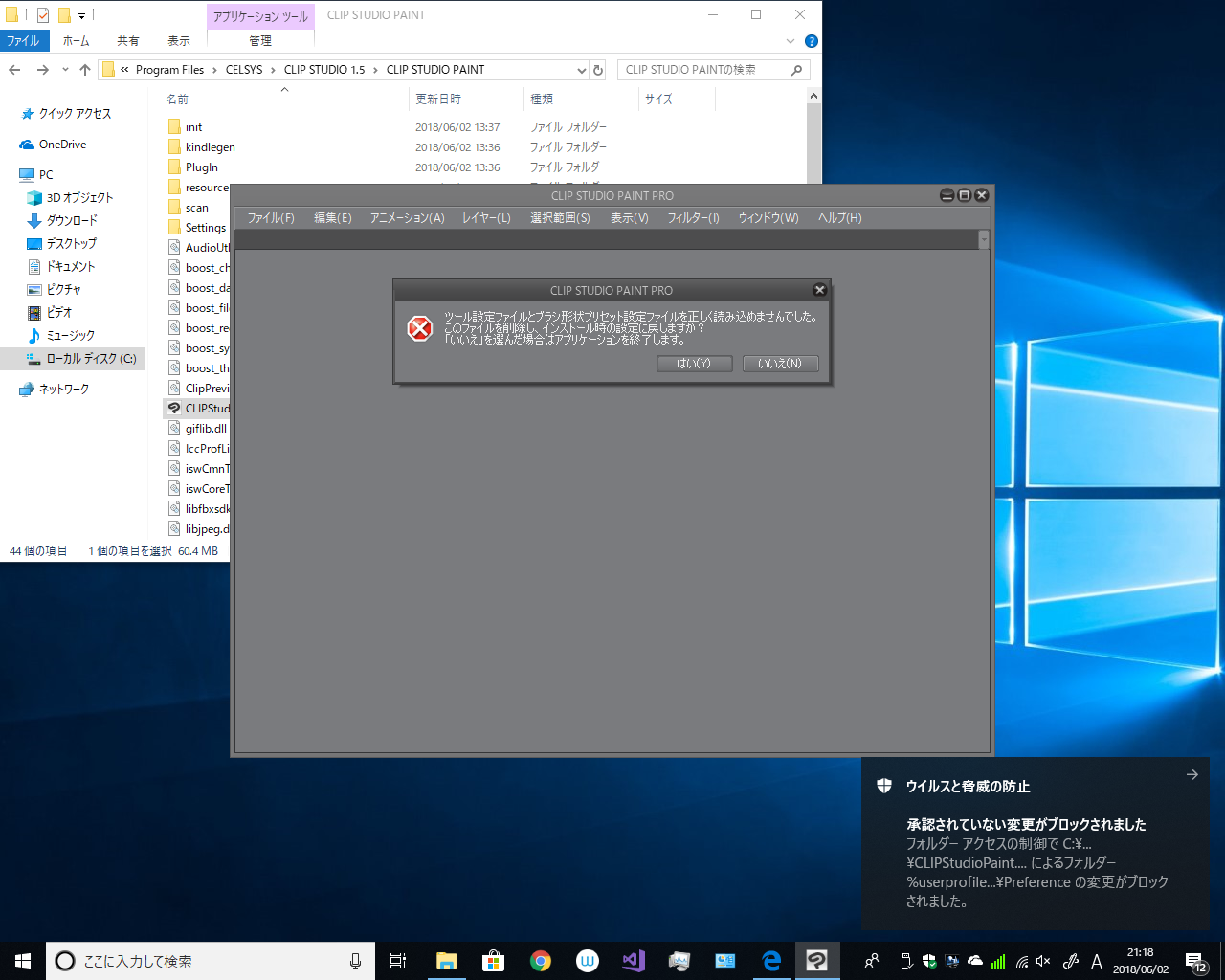Click the Clip Studio Paint taskbar icon
This screenshot has height=980, width=1225.
[x=817, y=961]
